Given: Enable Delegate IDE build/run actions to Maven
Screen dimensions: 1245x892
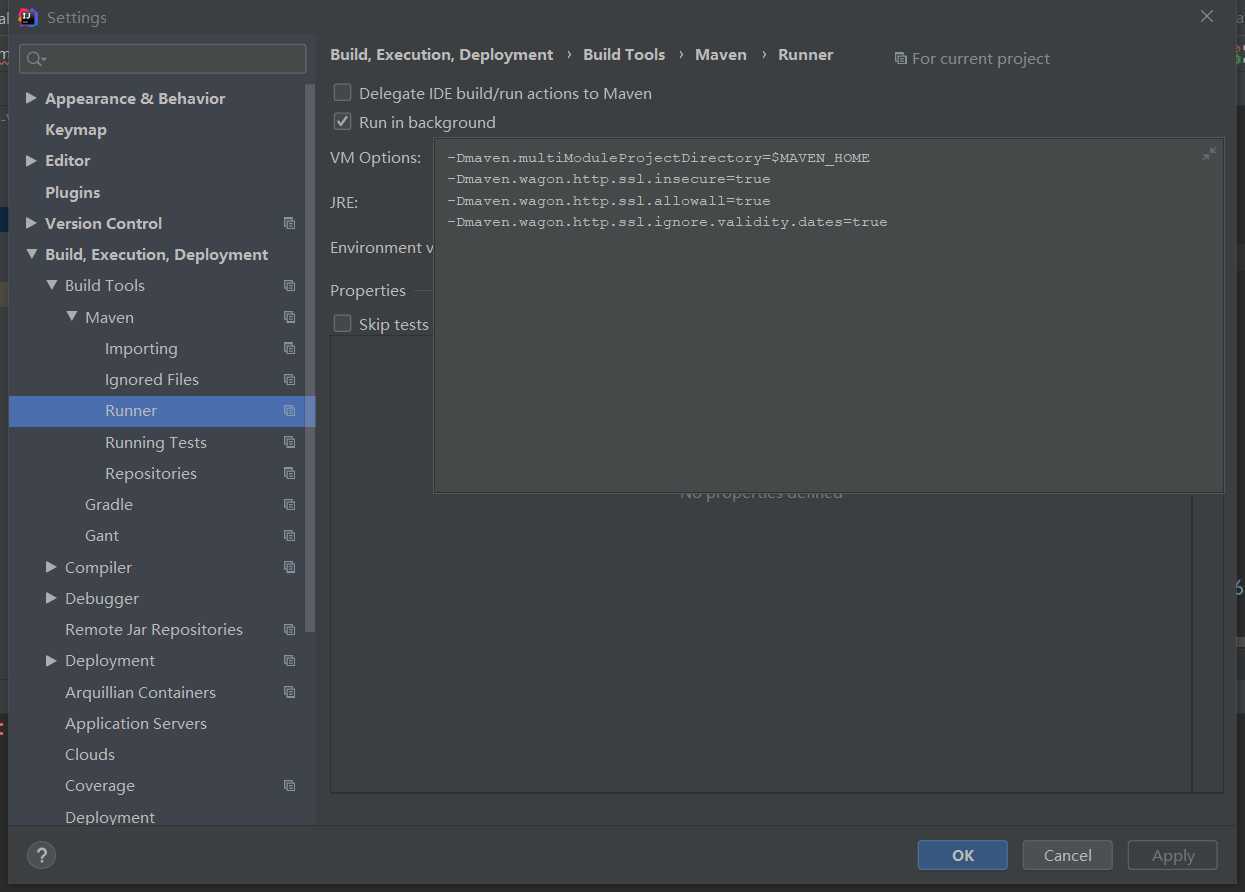Looking at the screenshot, I should pyautogui.click(x=342, y=93).
